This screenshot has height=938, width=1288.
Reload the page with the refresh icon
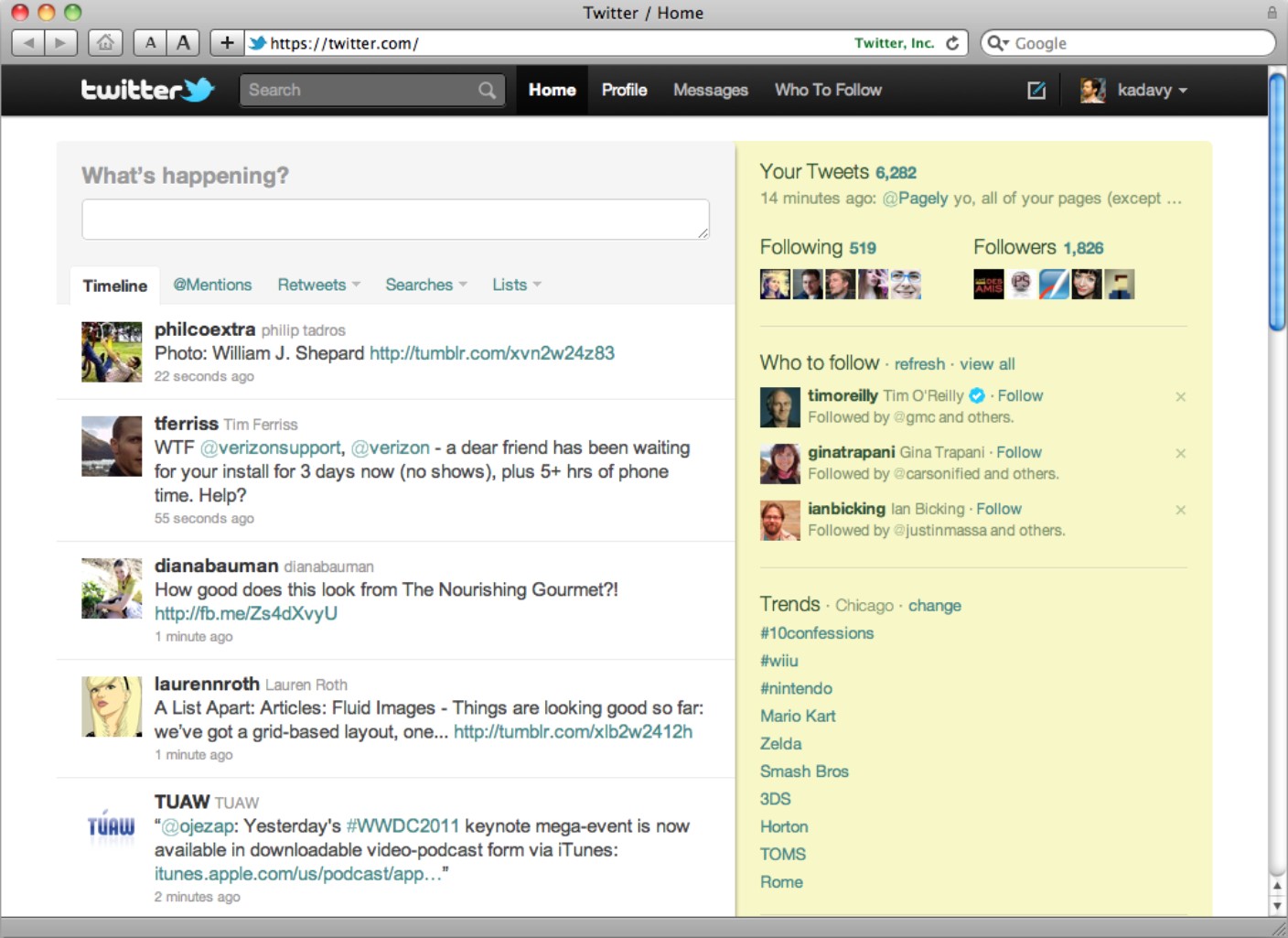[x=952, y=43]
